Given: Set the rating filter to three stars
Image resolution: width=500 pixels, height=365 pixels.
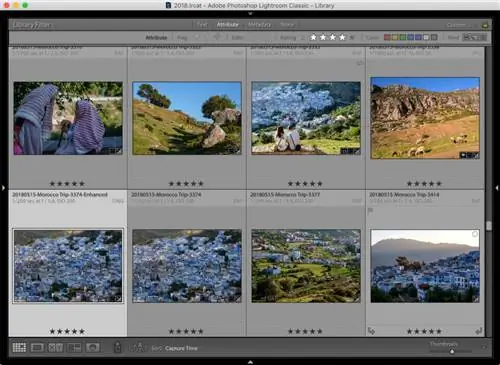Looking at the screenshot, I should click(x=333, y=37).
